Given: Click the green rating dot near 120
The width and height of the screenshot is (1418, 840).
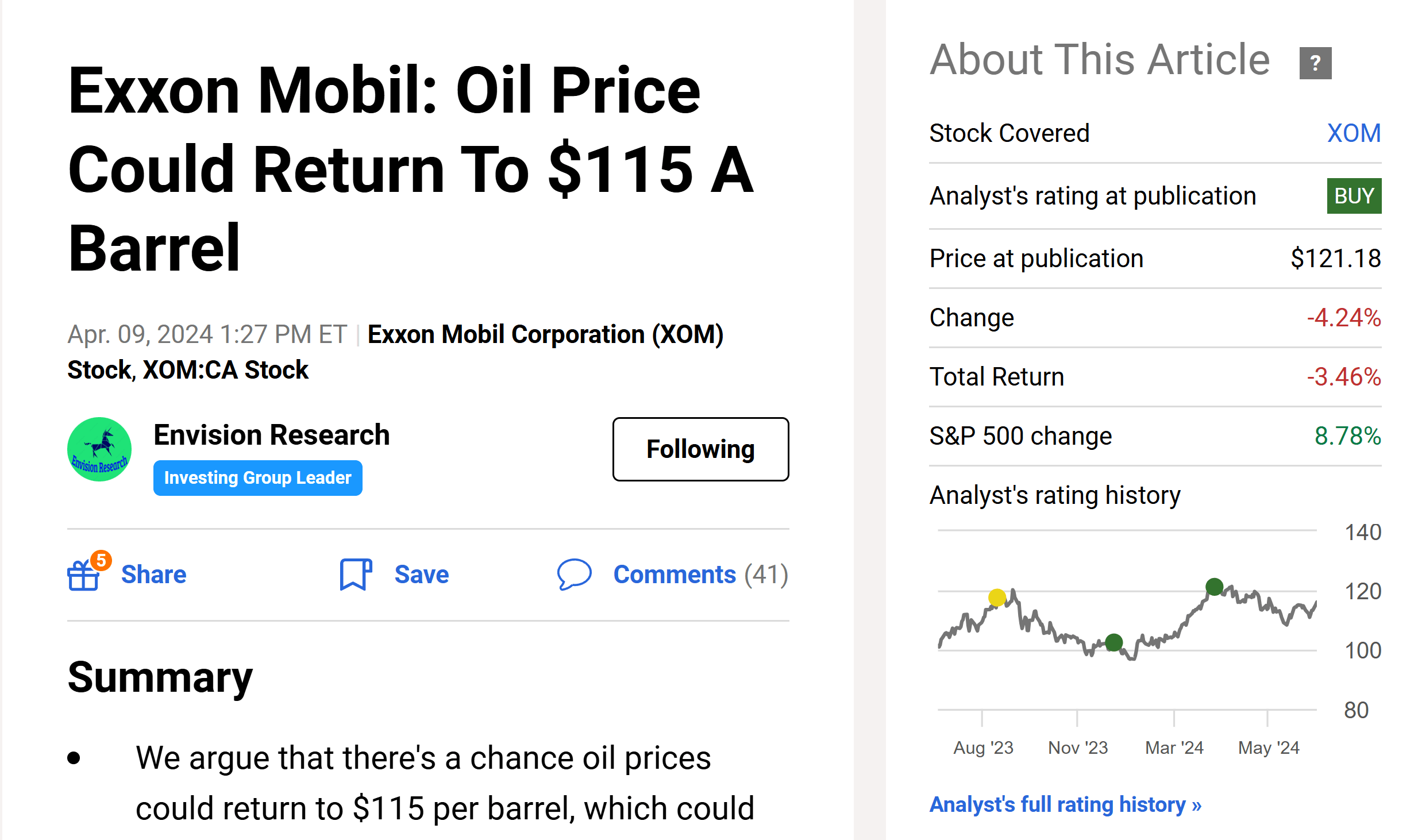Looking at the screenshot, I should [x=1214, y=587].
